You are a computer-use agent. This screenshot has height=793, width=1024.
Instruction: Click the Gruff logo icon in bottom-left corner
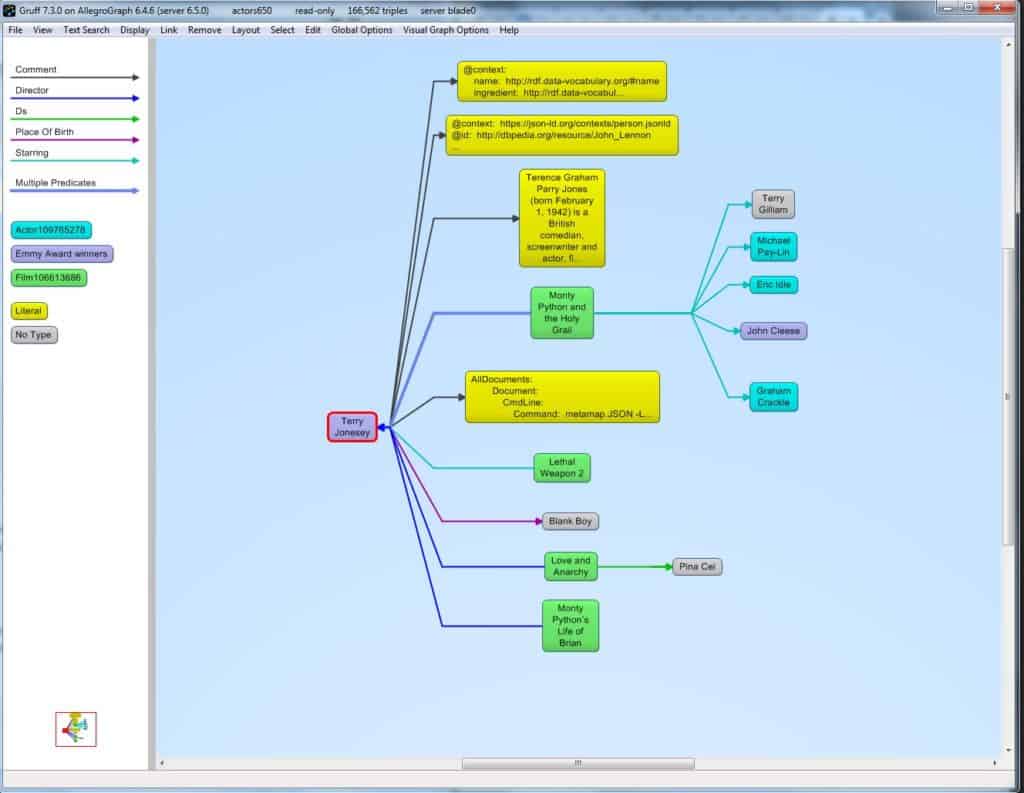click(74, 729)
